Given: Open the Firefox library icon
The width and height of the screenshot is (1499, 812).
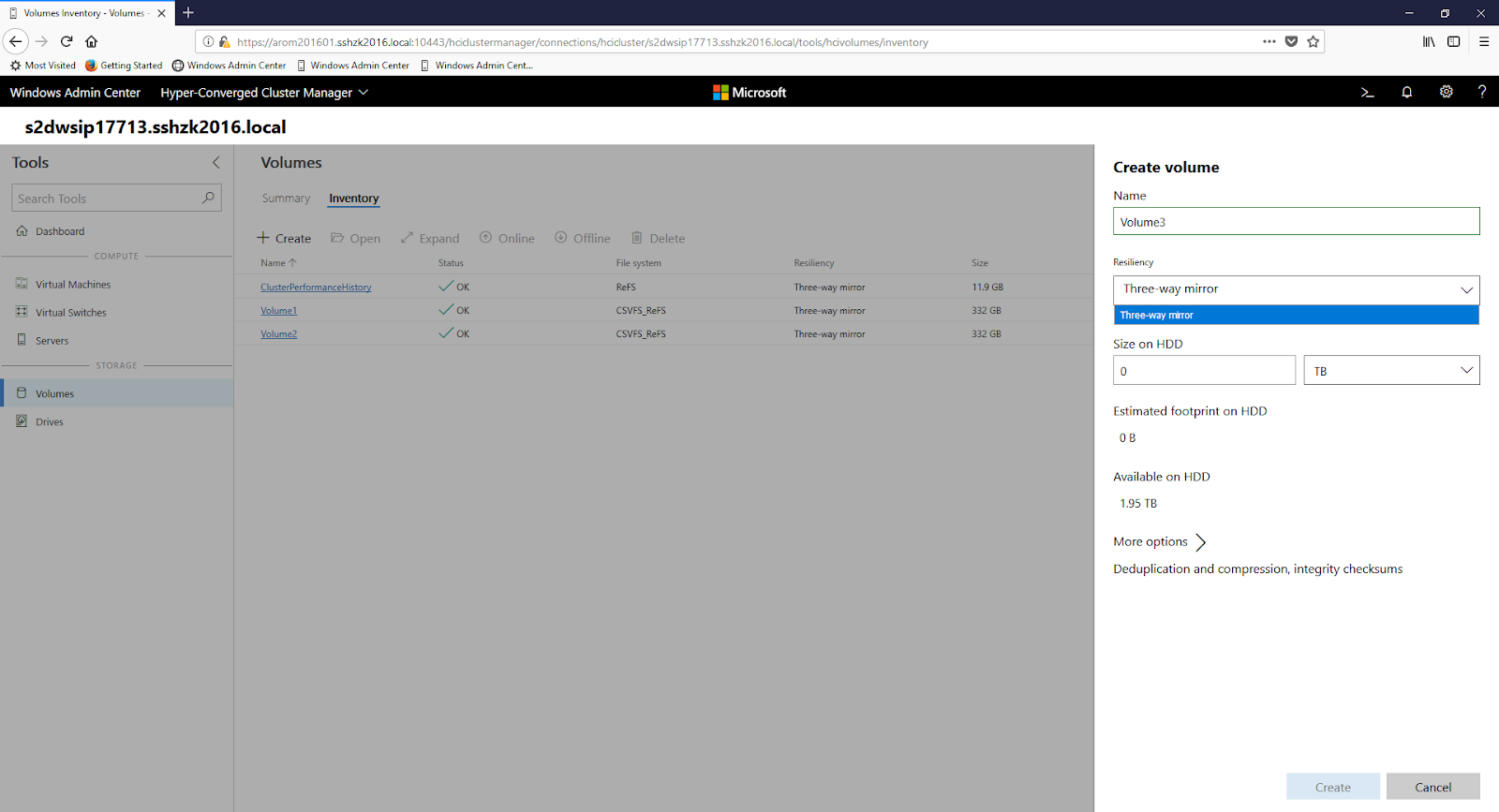Looking at the screenshot, I should click(1429, 41).
